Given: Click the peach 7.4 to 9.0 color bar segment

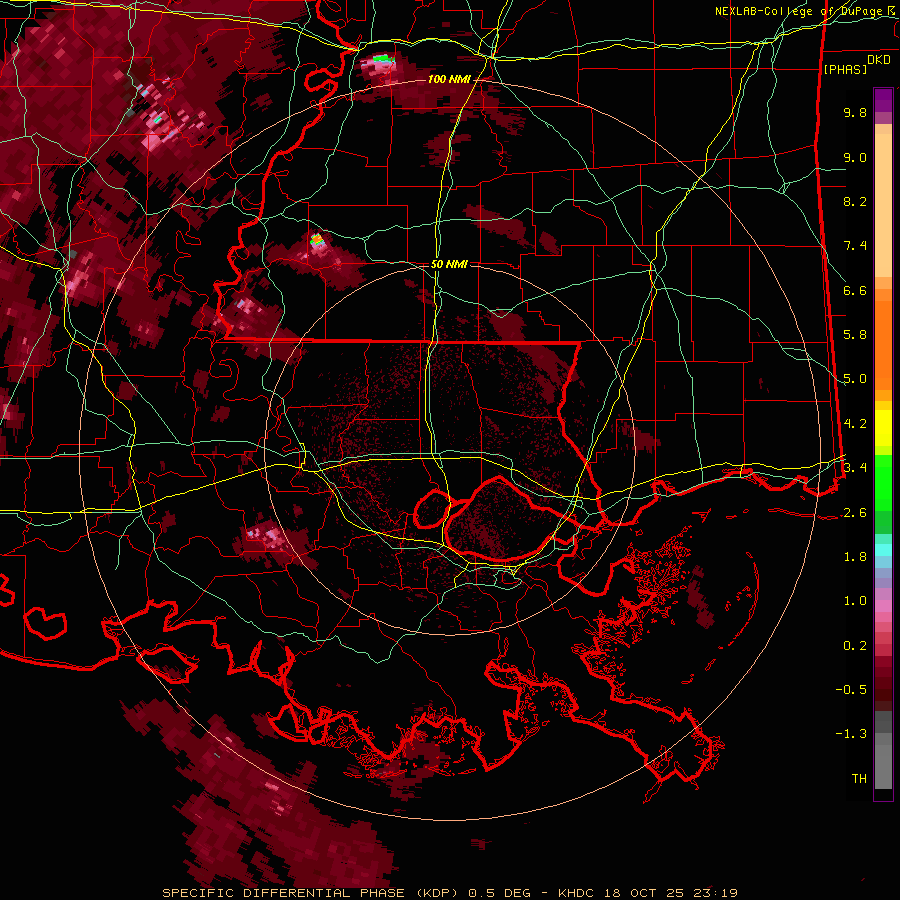Looking at the screenshot, I should 883,205.
